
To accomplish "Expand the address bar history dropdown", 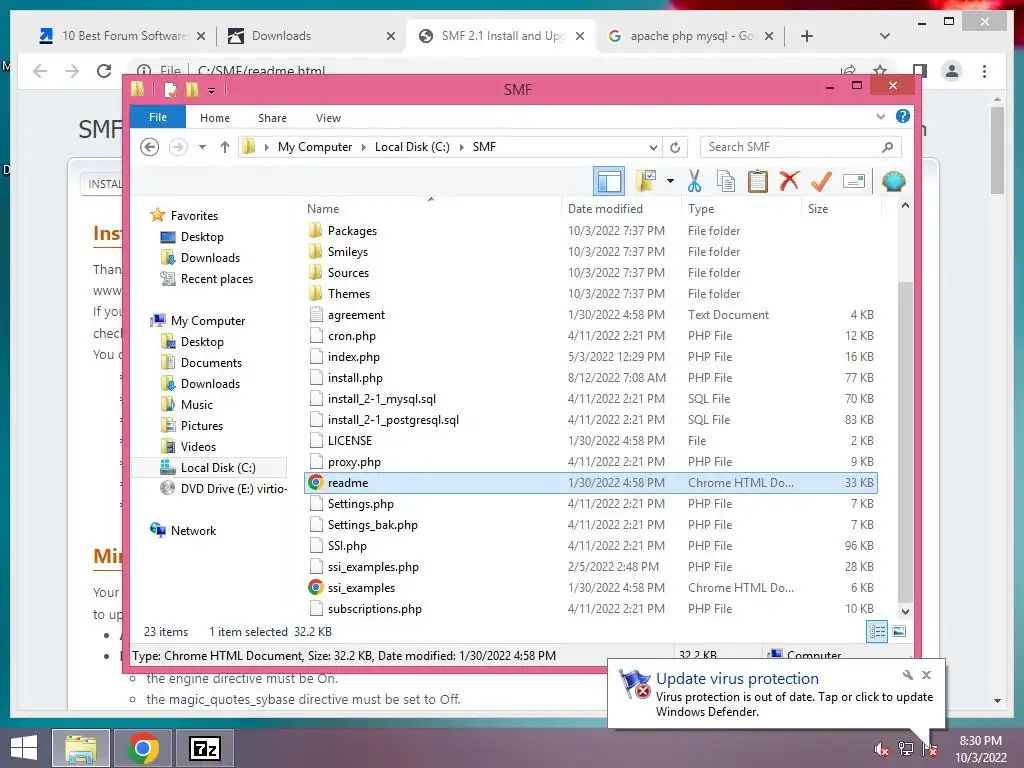I will click(x=653, y=147).
